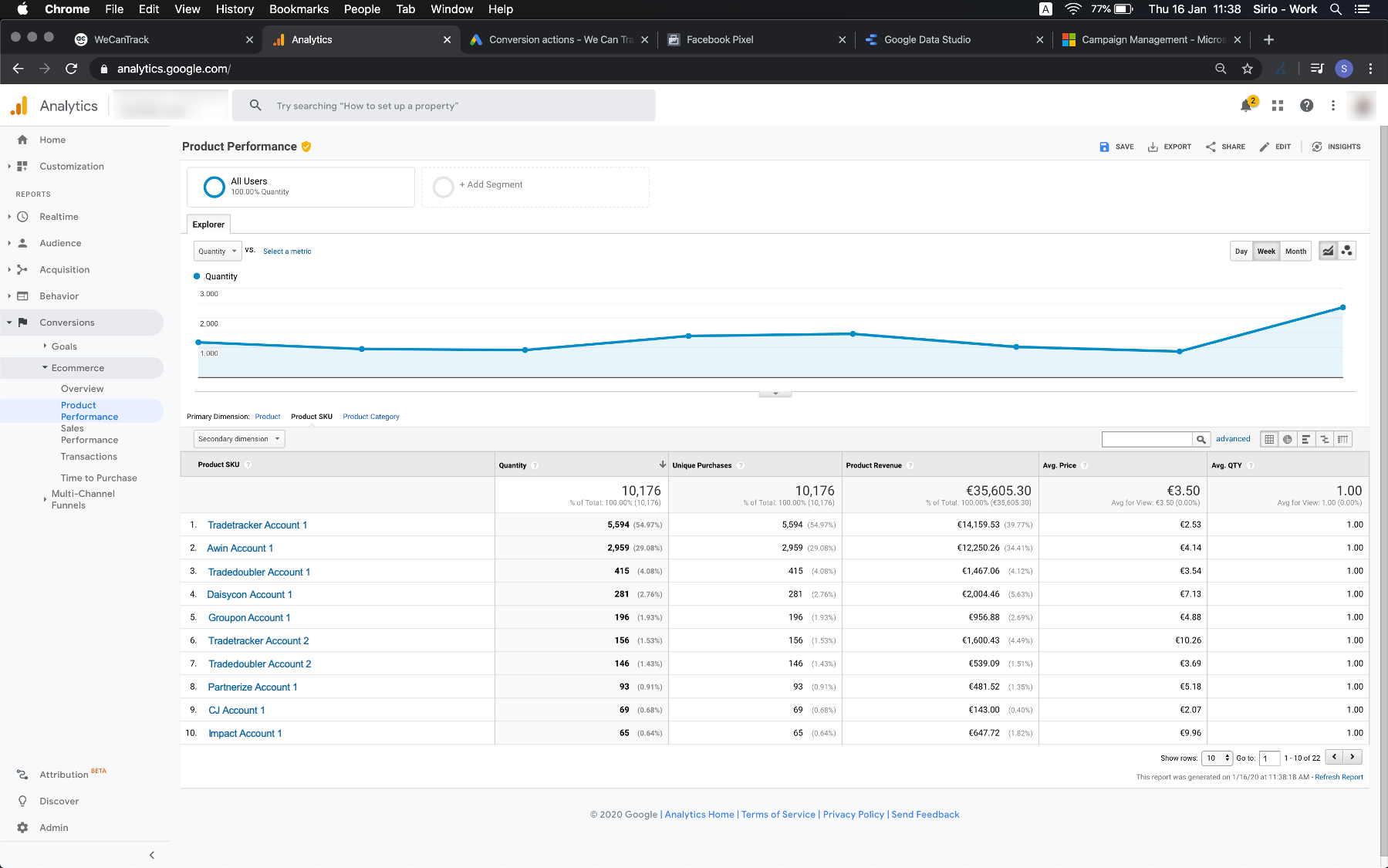Set primary dimension to Product Category

point(371,417)
